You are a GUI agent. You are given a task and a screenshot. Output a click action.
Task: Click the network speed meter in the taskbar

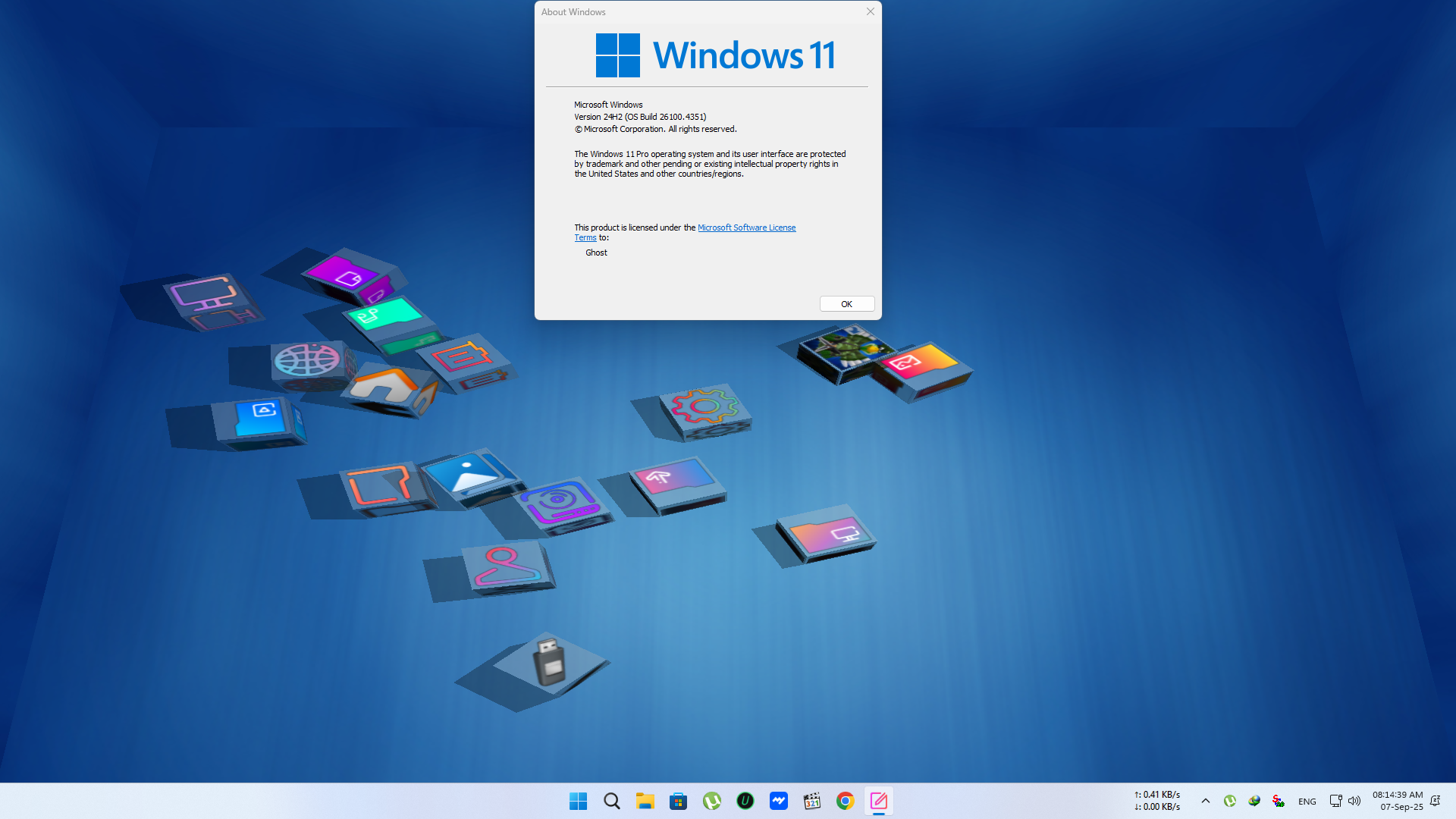tap(1157, 801)
